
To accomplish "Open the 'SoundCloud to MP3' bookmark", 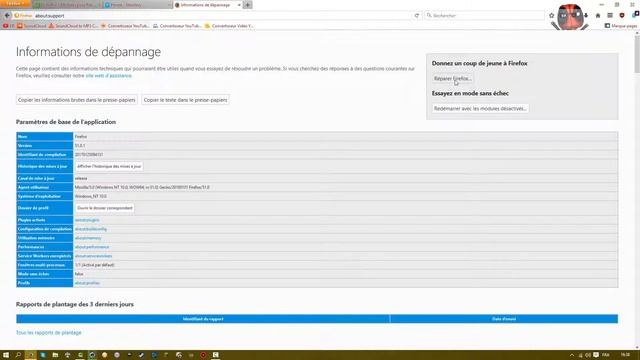I will pyautogui.click(x=73, y=26).
